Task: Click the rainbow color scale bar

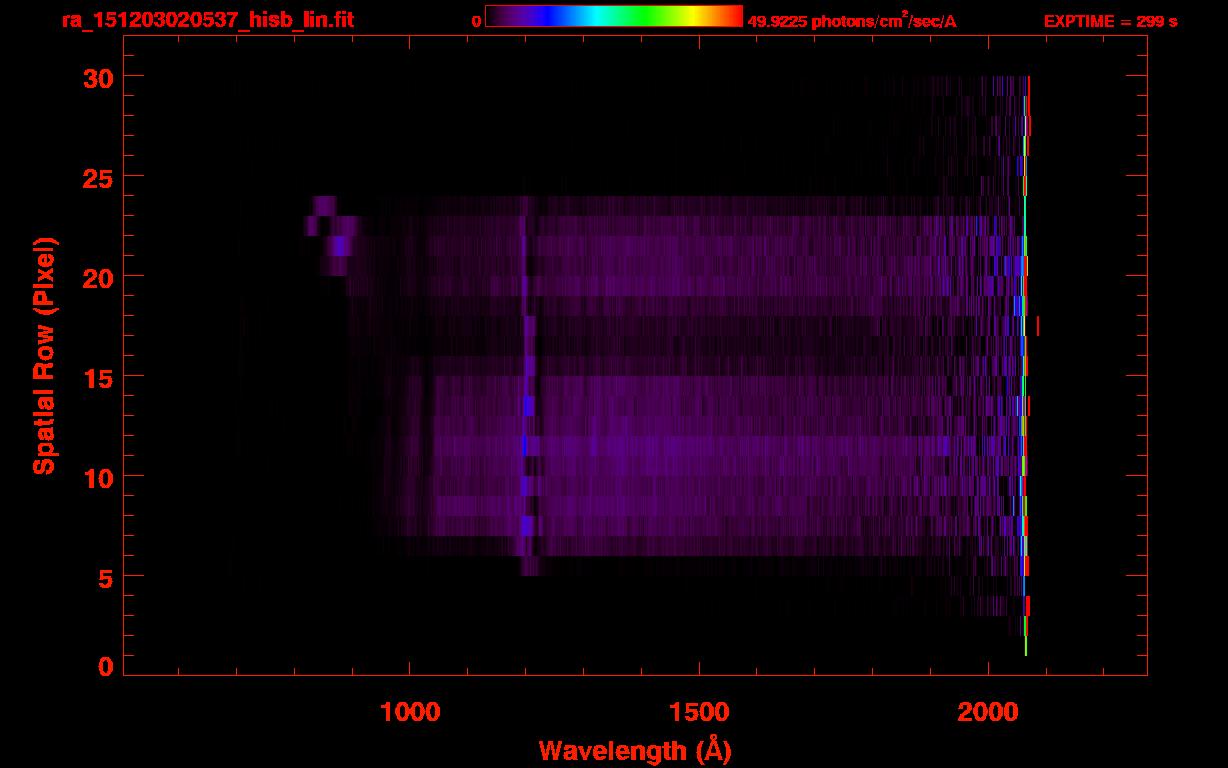Action: coord(614,17)
